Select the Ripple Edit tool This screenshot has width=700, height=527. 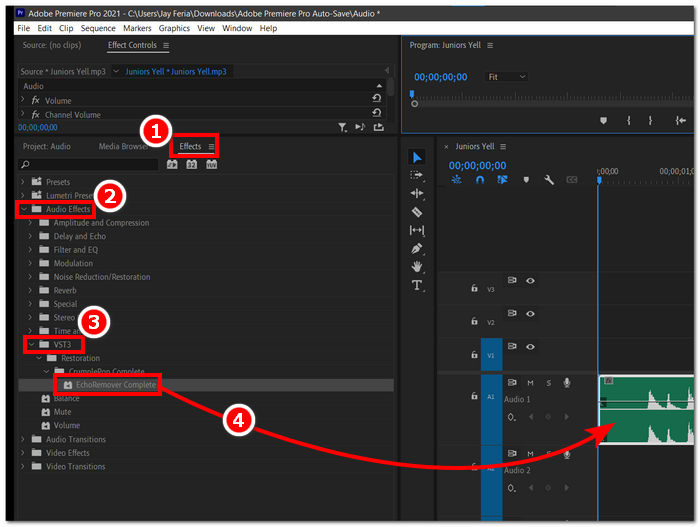(417, 193)
